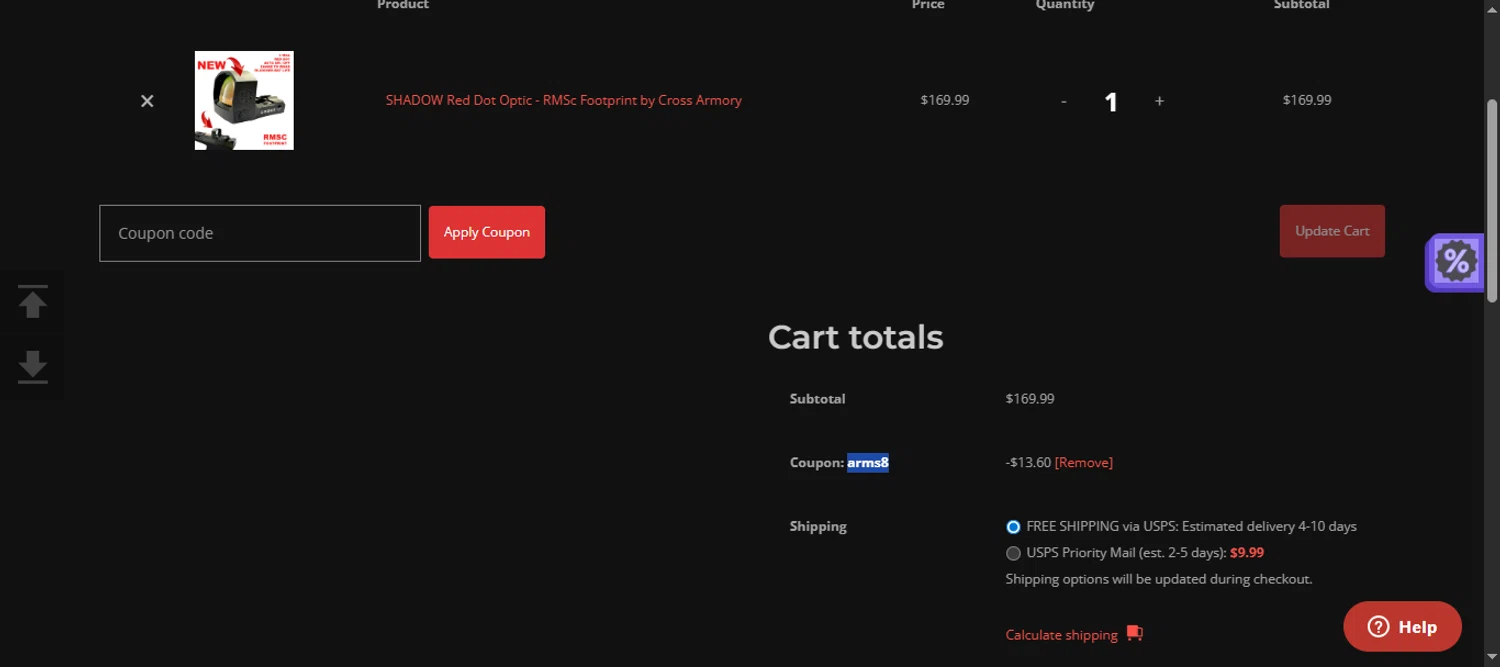Decrease quantity with the minus button

click(1063, 101)
